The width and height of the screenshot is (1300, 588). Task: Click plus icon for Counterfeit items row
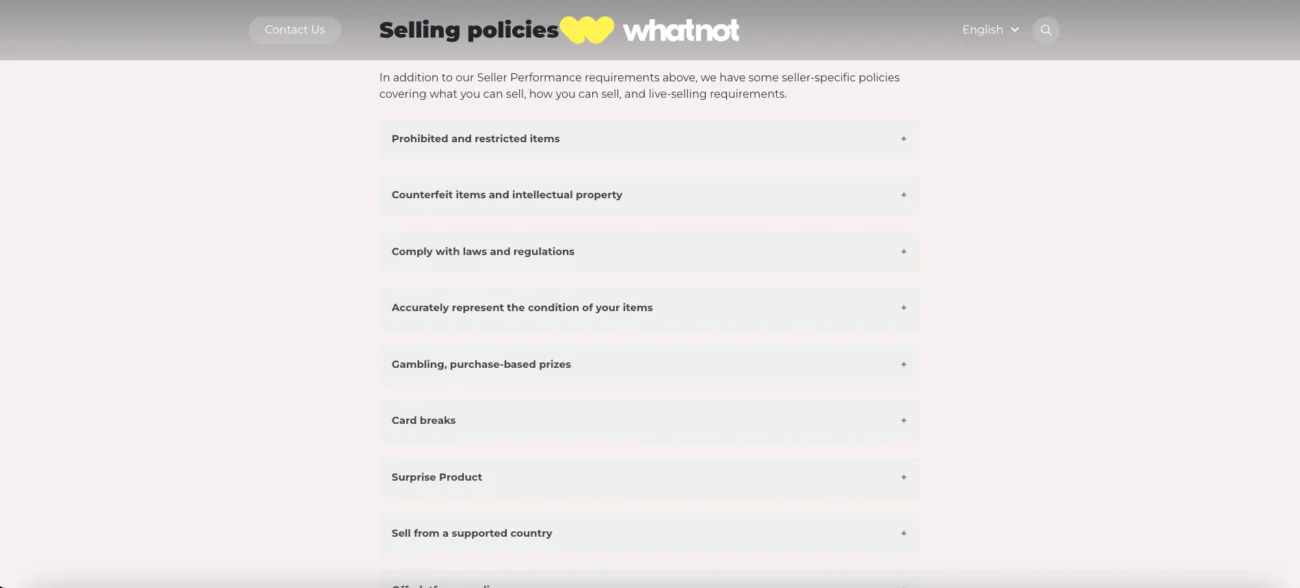point(903,195)
